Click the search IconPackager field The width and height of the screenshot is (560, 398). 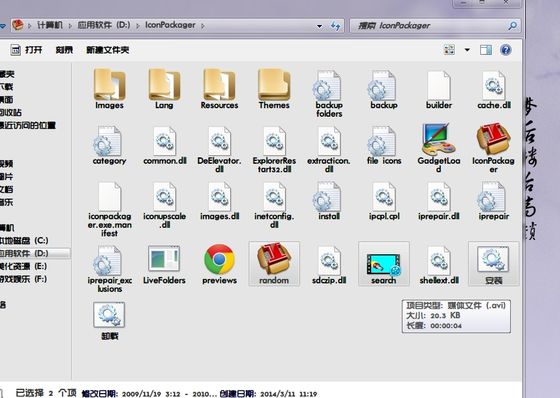tap(429, 25)
